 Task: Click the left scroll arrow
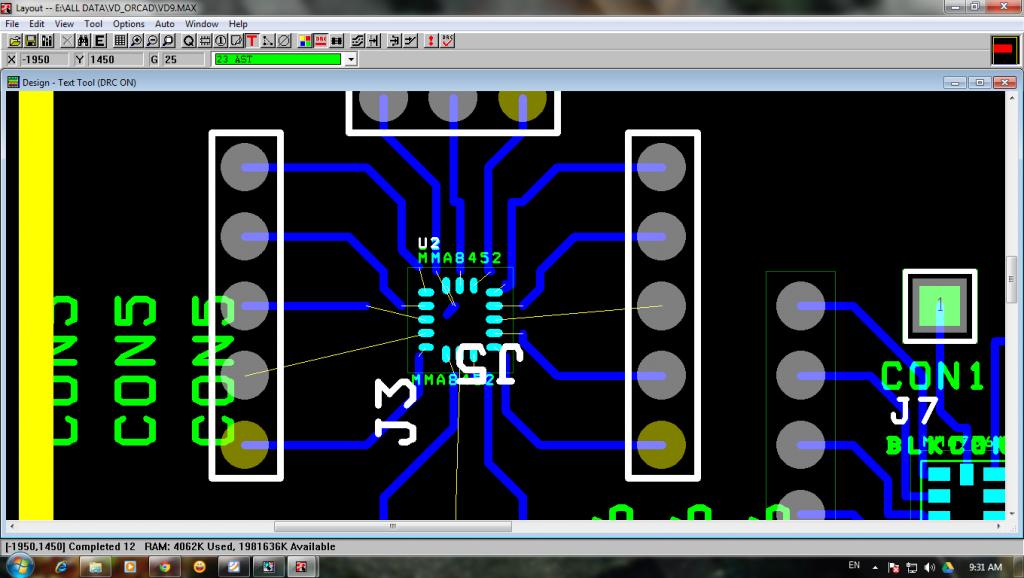pyautogui.click(x=11, y=526)
